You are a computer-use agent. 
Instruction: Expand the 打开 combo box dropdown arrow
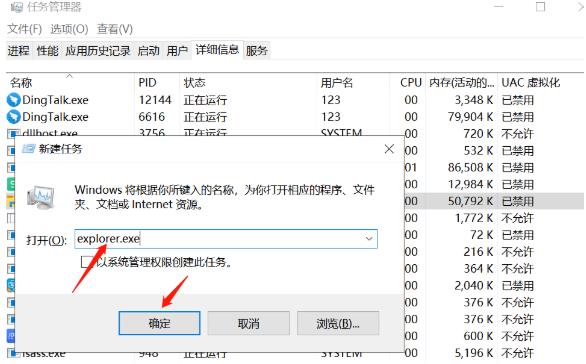pos(369,239)
